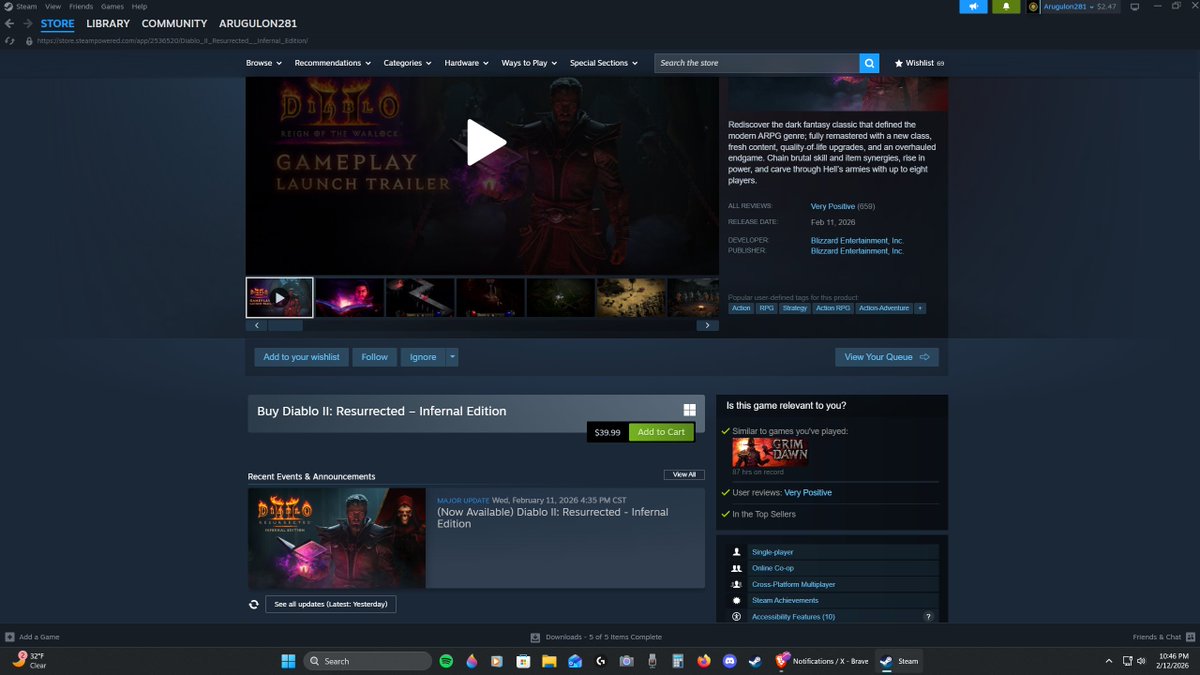
Task: Expand the Recommendations dropdown
Action: click(333, 63)
